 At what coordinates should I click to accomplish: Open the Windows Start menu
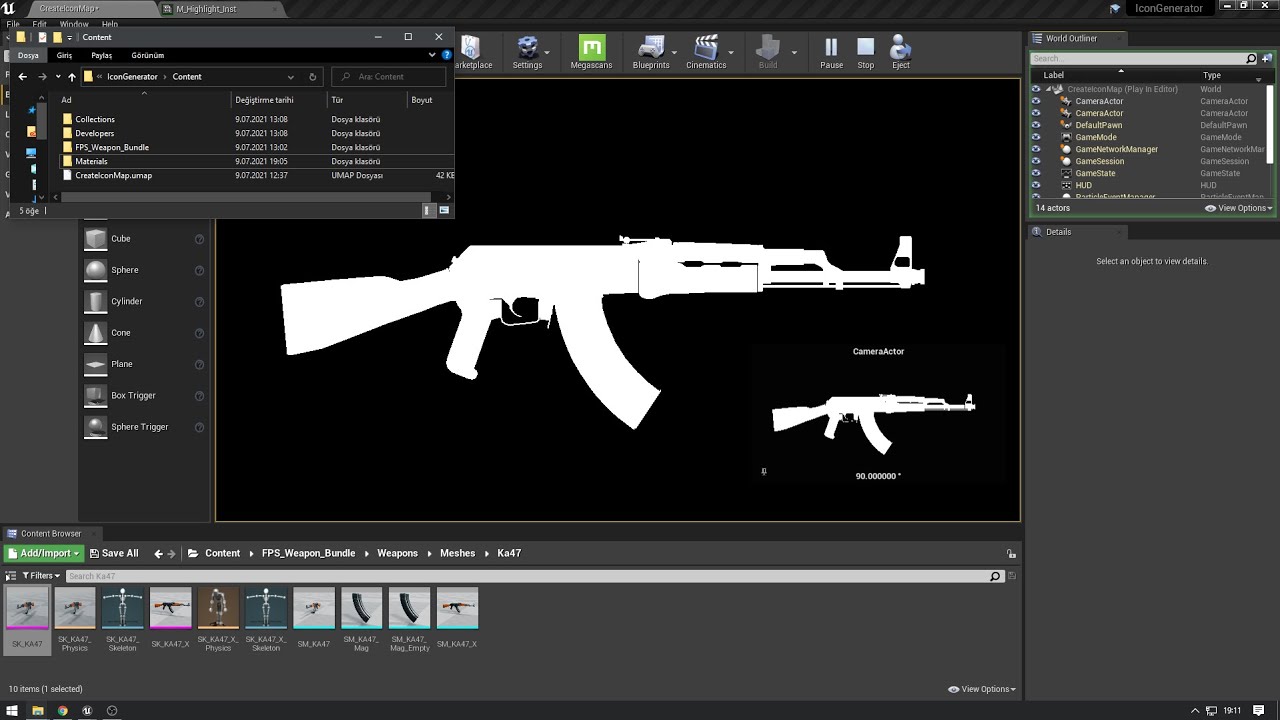[11, 711]
